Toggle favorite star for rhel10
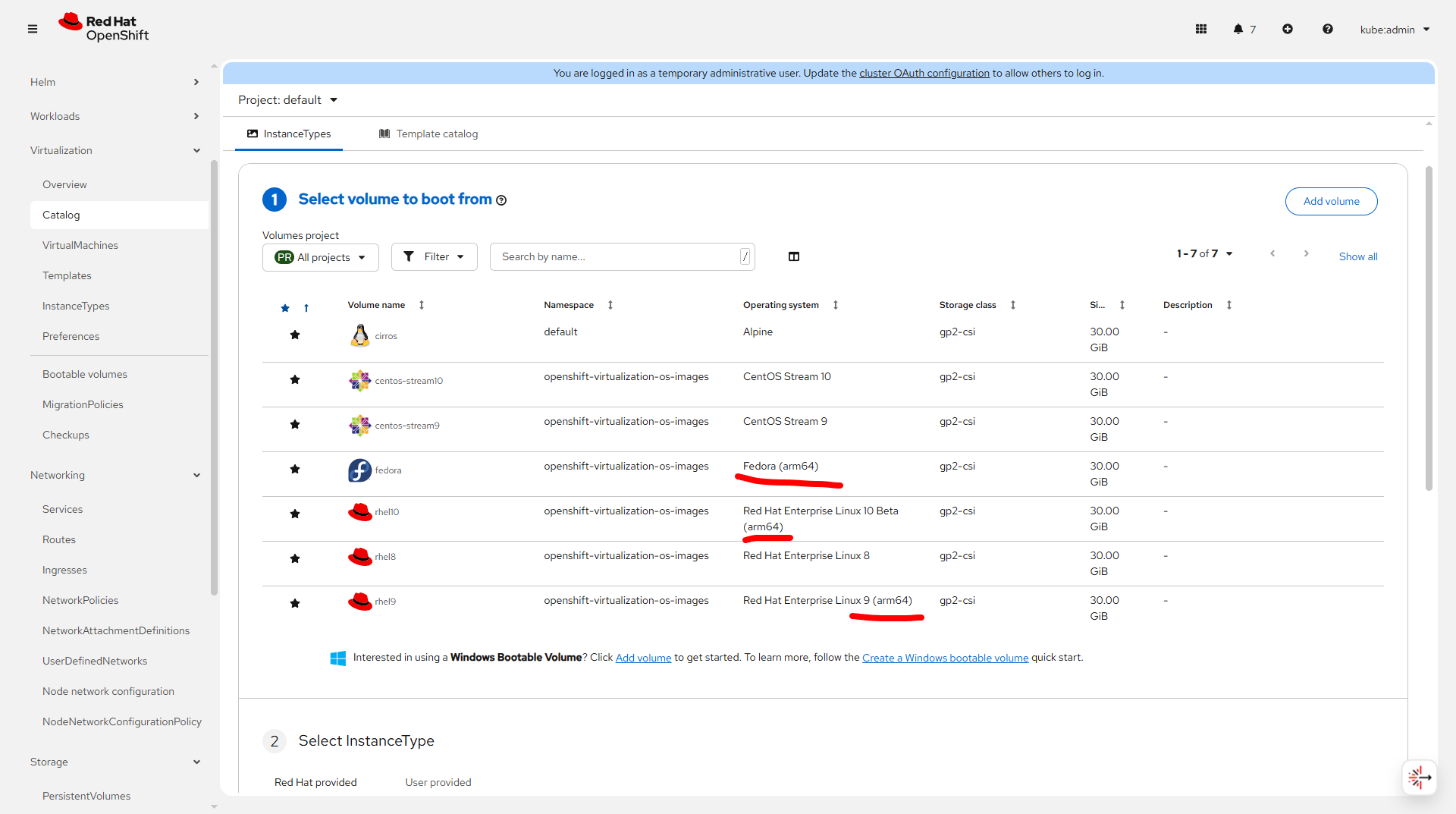 click(295, 514)
